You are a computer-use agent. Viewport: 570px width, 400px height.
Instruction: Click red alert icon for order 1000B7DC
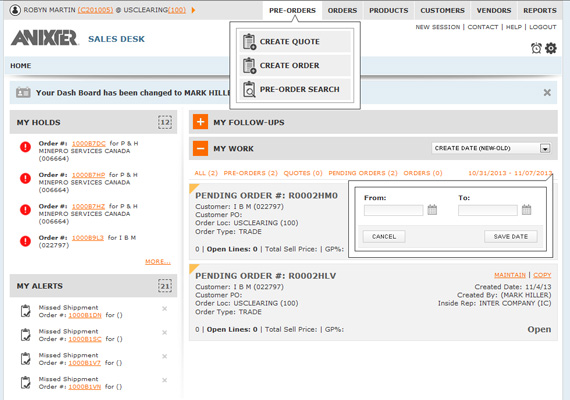click(x=25, y=147)
